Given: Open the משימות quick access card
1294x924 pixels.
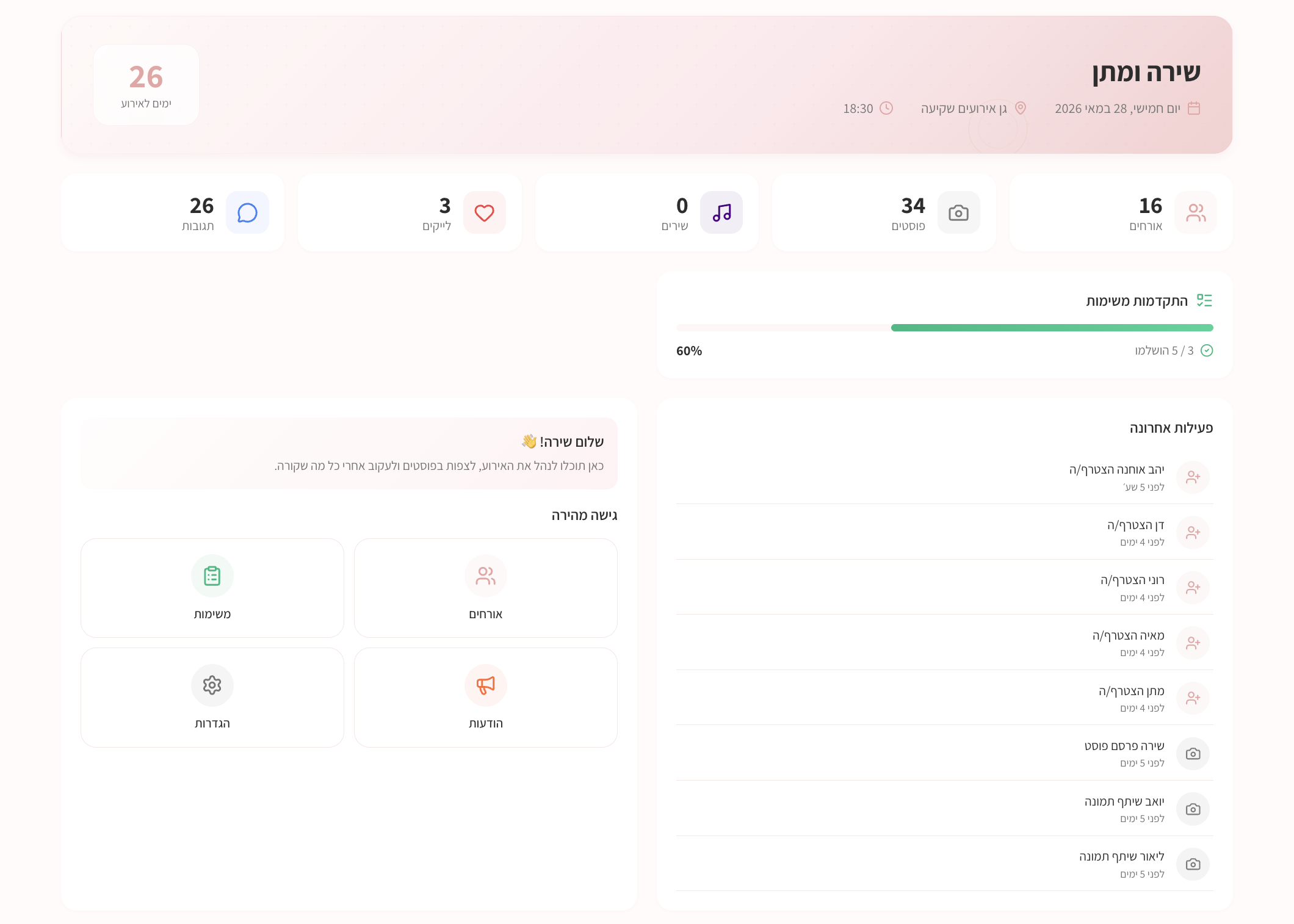Looking at the screenshot, I should (x=212, y=588).
